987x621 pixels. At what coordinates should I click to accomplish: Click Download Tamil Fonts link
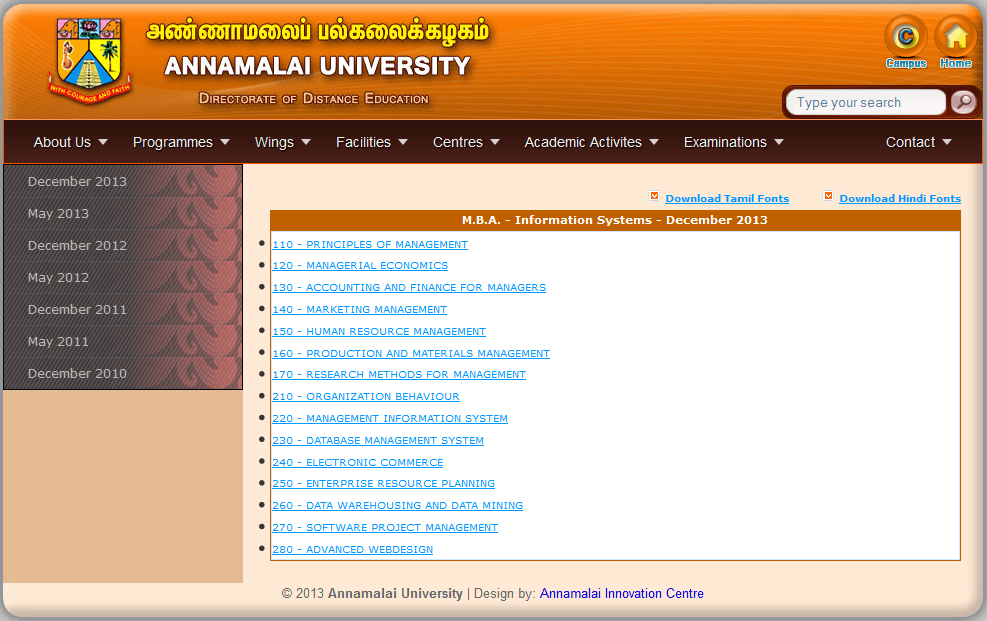click(727, 198)
